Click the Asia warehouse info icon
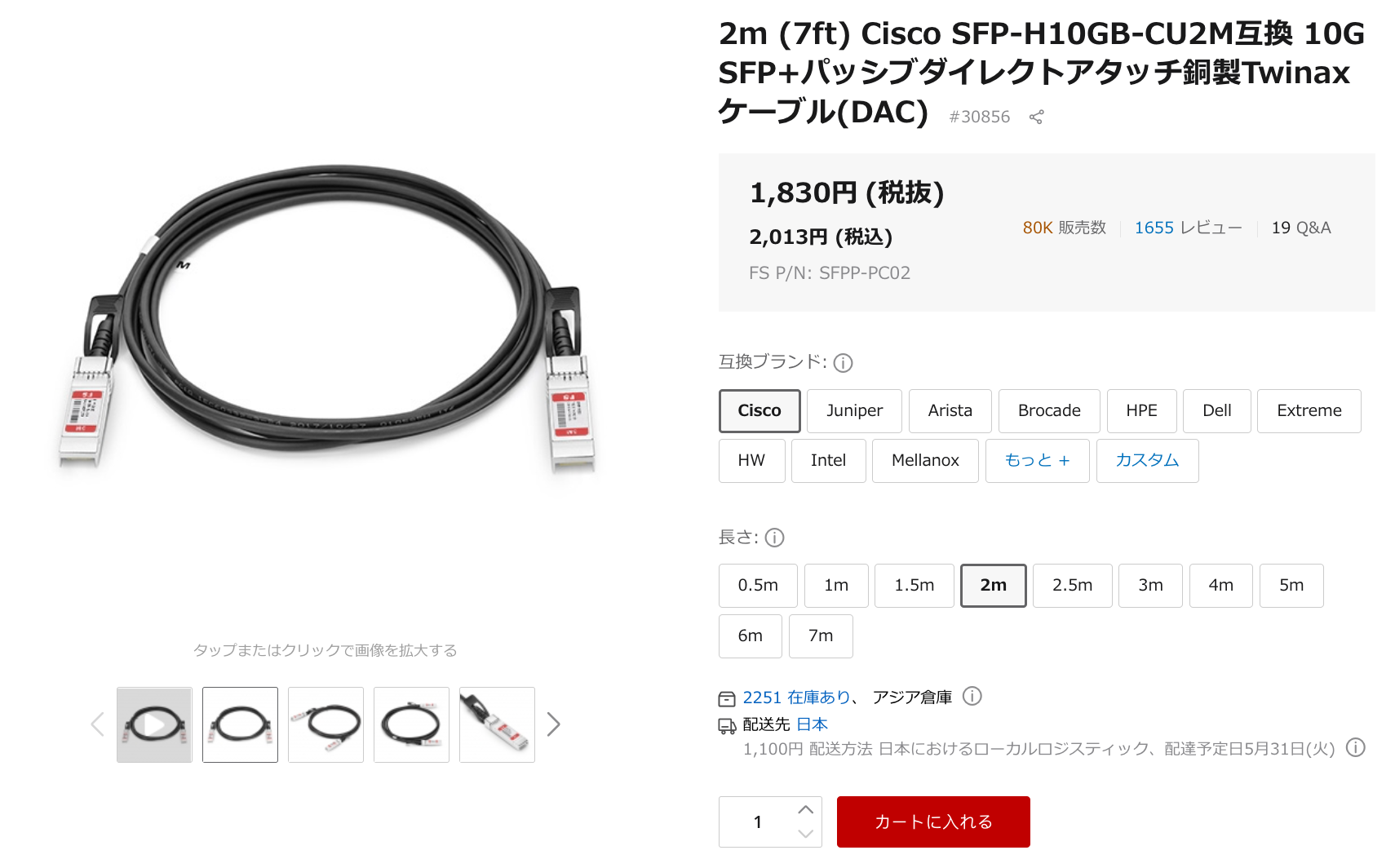 pyautogui.click(x=972, y=696)
